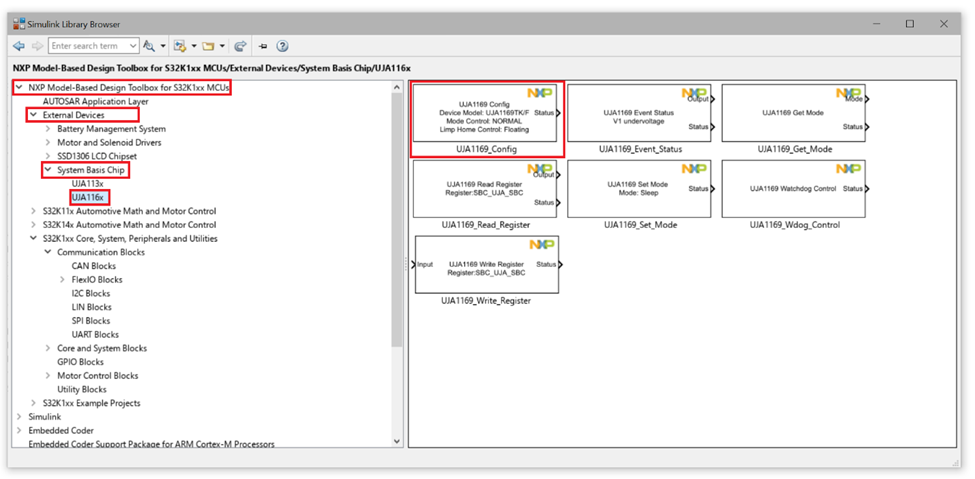
Task: Expand Core and System Blocks node
Action: click(48, 348)
